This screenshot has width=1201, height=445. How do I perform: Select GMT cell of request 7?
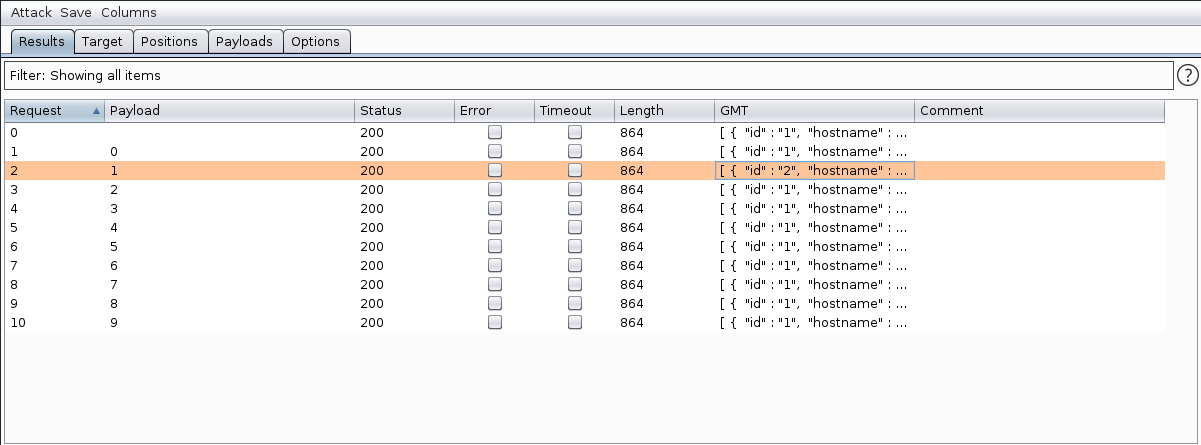click(813, 265)
